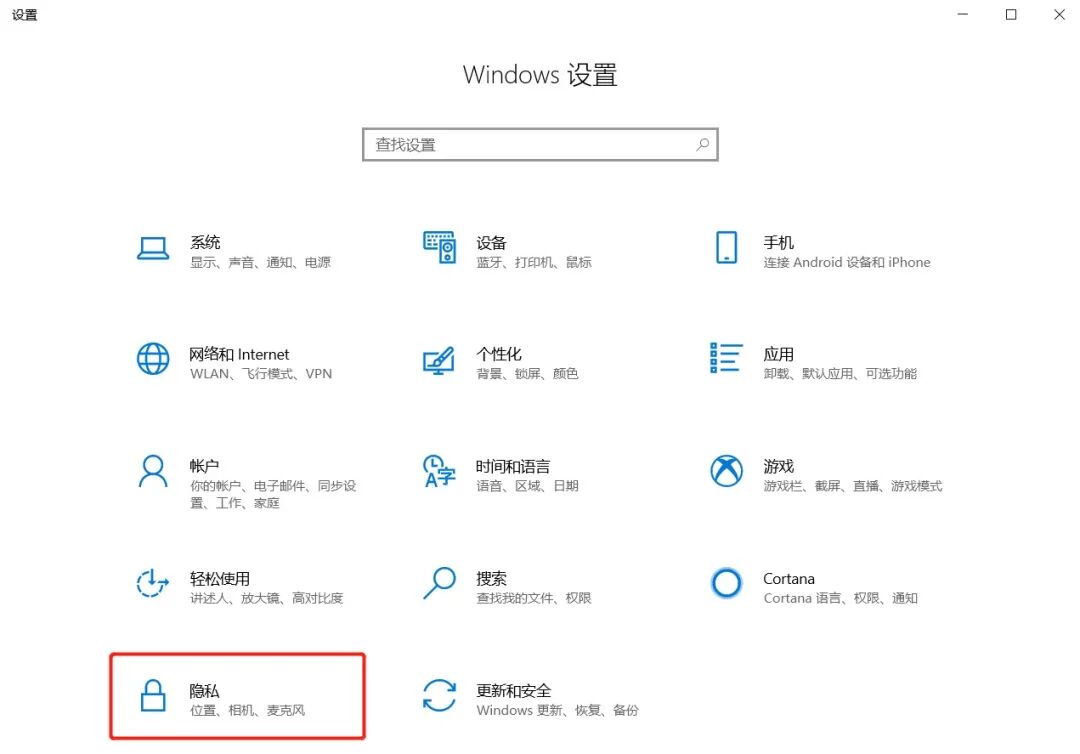
Task: Open the 游戏 settings title
Action: coord(778,466)
